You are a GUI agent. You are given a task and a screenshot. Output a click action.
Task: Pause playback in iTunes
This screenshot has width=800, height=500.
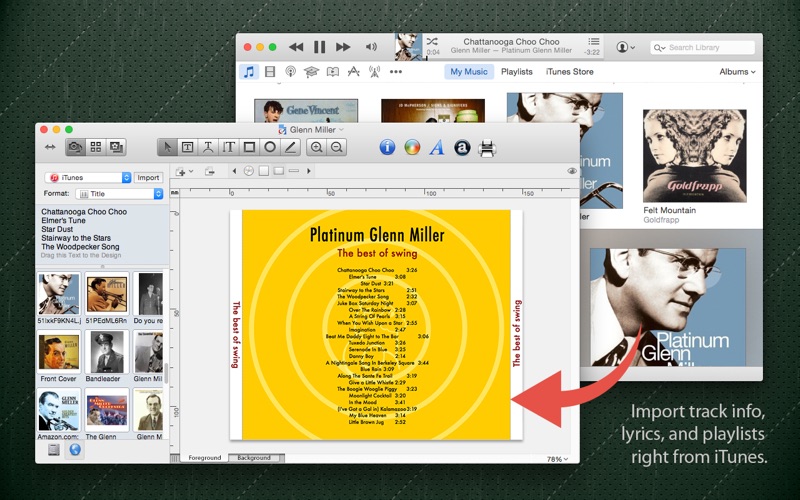[x=319, y=47]
